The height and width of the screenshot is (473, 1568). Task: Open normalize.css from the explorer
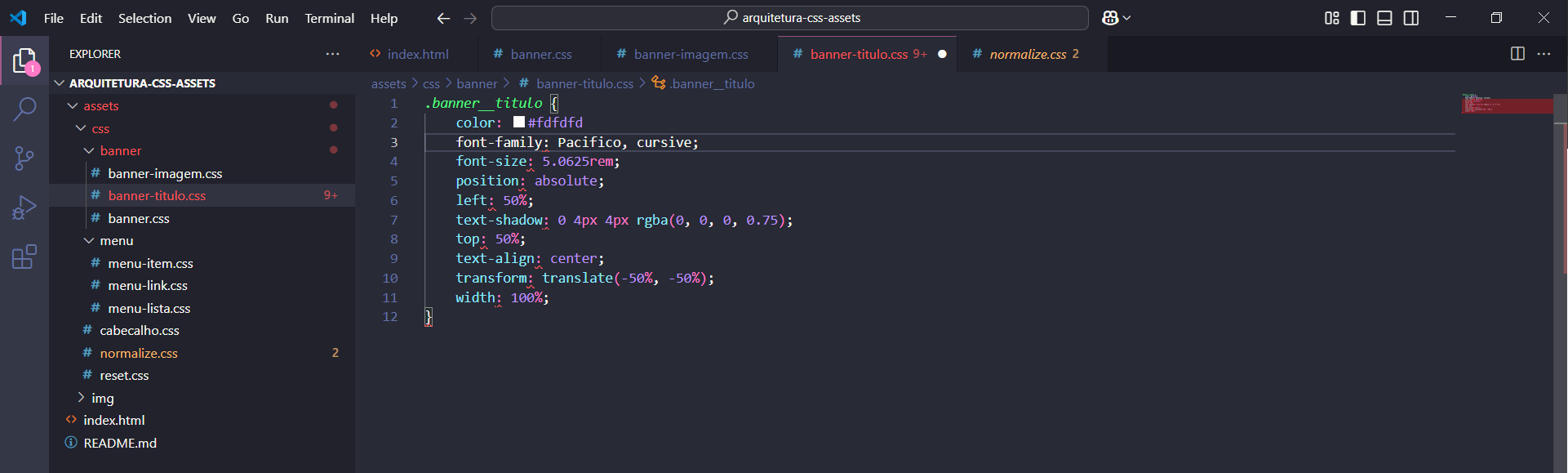(202, 353)
